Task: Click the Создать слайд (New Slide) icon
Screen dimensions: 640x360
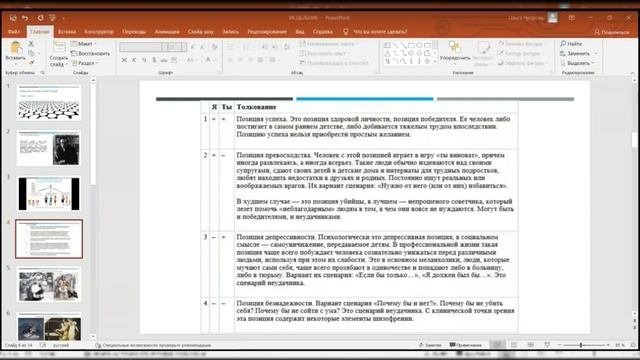Action: click(x=59, y=47)
